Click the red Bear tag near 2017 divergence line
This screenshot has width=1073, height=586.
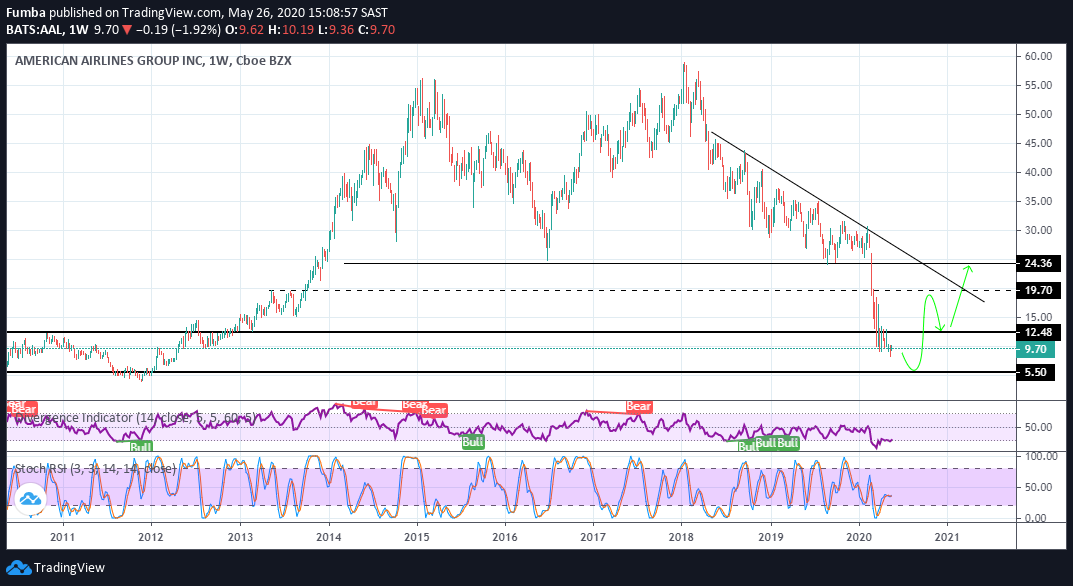638,407
